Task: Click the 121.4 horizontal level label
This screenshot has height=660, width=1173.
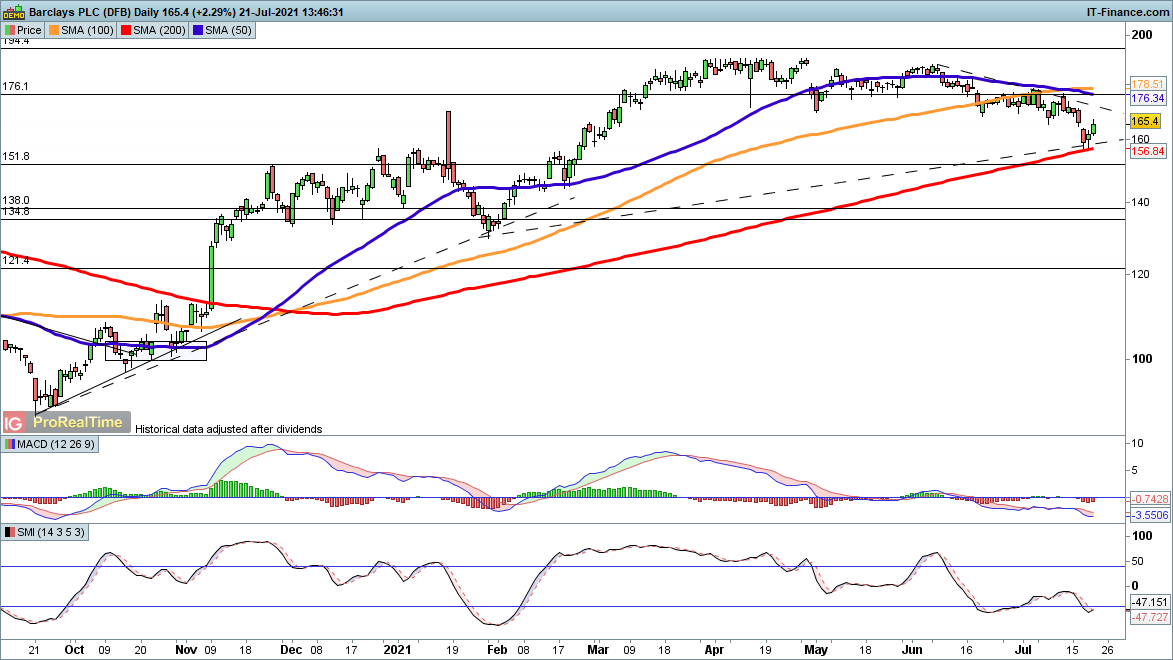Action: click(16, 260)
